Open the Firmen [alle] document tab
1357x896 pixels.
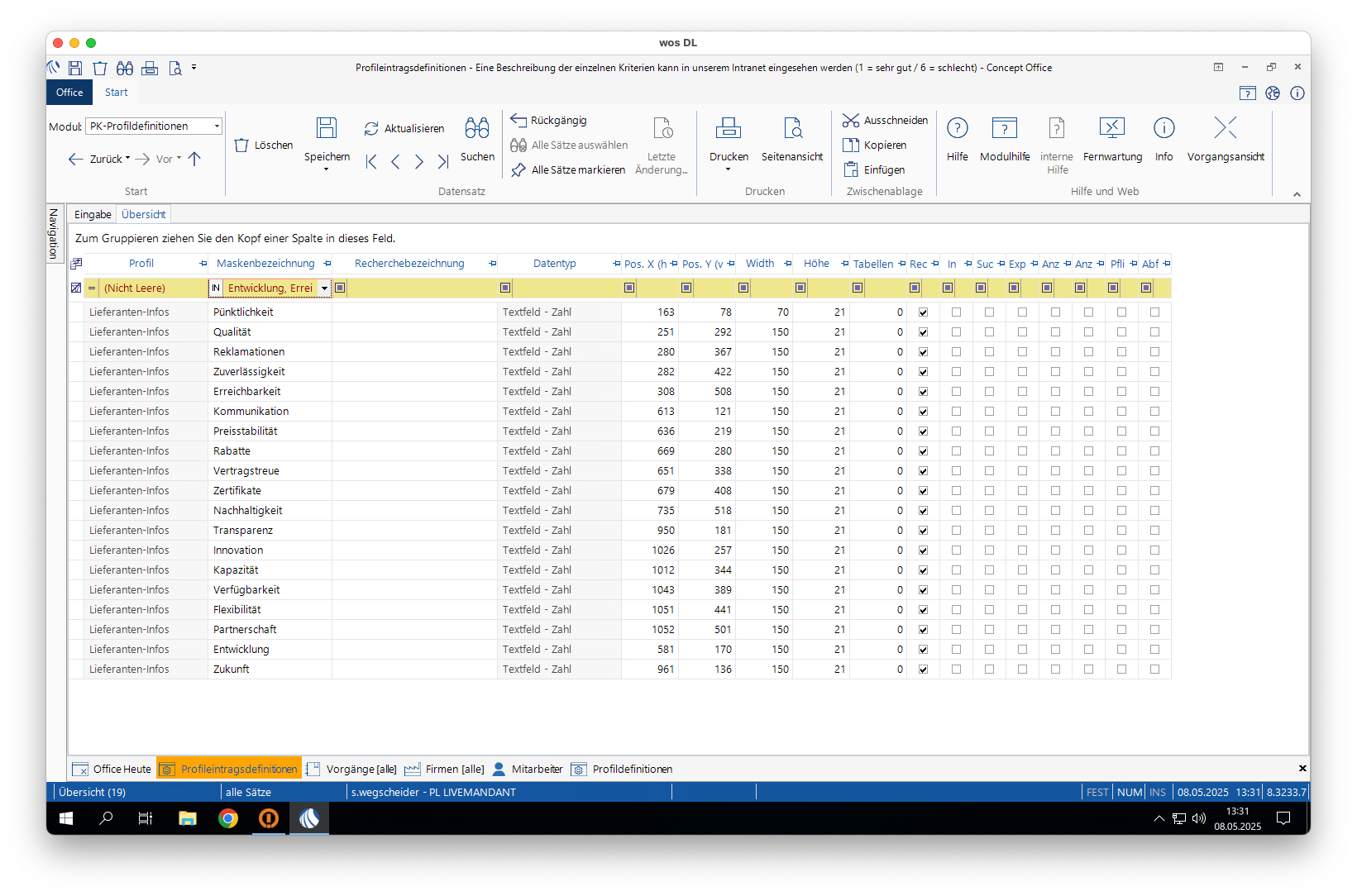tap(445, 769)
